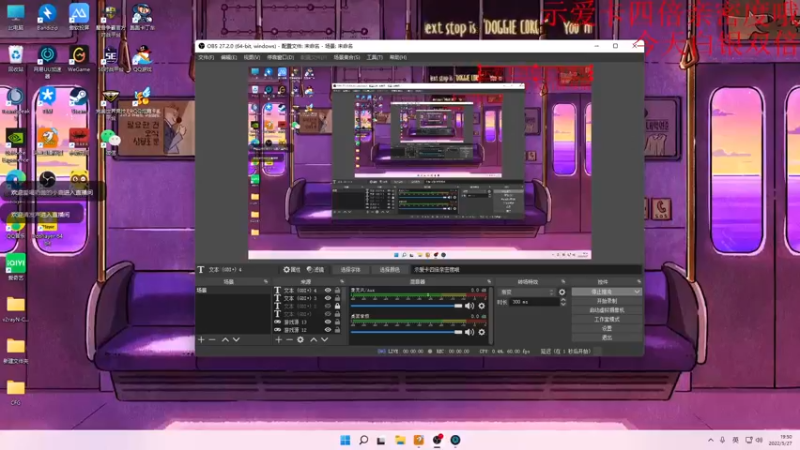This screenshot has width=800, height=450.
Task: Click the 桌面音频 volume slider
Action: pyautogui.click(x=407, y=332)
